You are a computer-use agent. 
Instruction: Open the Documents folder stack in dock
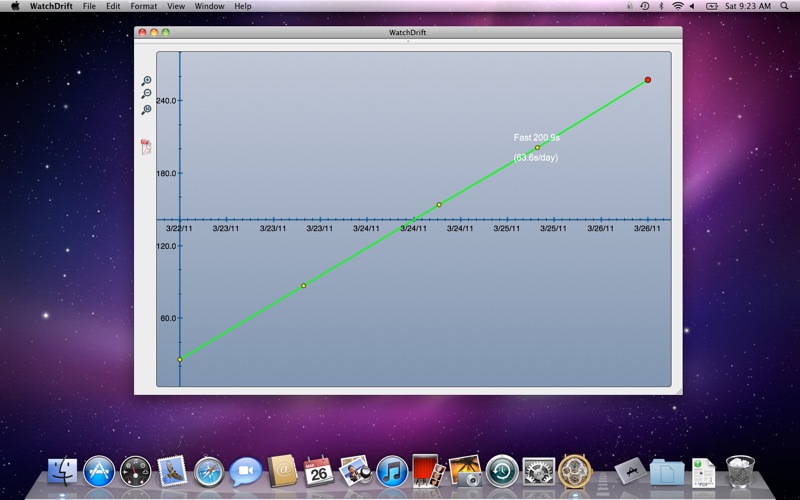[x=667, y=471]
